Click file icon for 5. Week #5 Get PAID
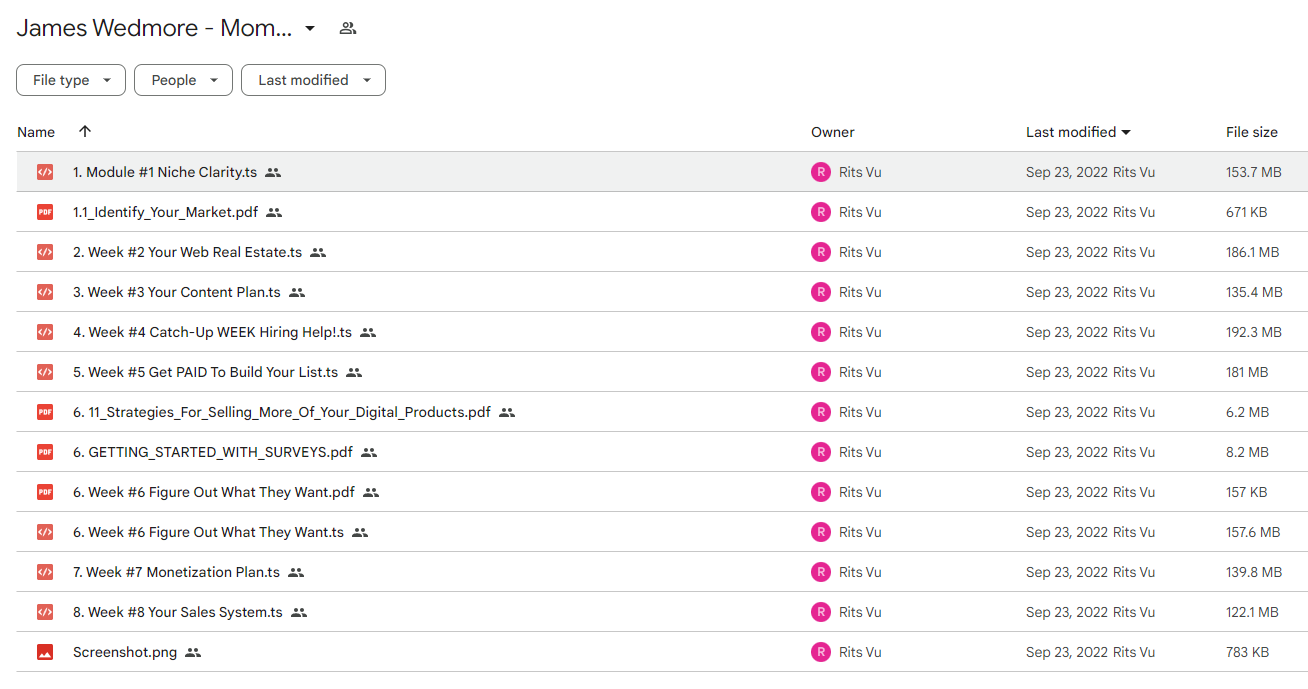Screen dimensions: 1308x689 tap(45, 372)
